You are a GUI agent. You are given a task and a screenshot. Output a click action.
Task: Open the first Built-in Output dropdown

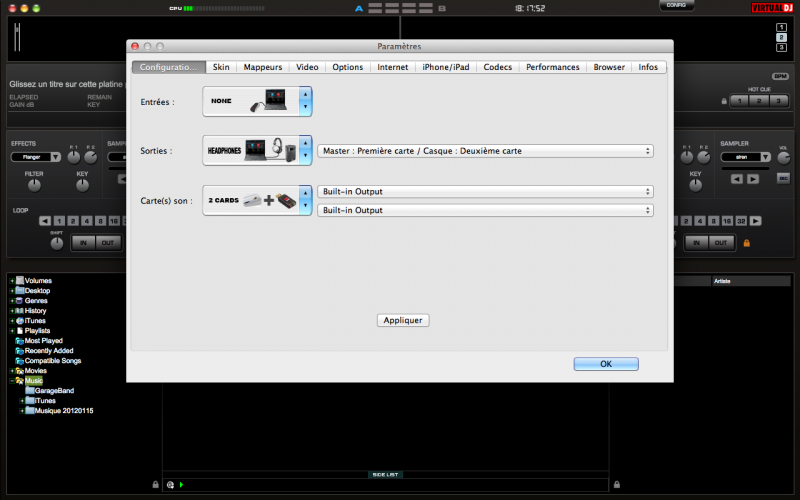point(486,191)
